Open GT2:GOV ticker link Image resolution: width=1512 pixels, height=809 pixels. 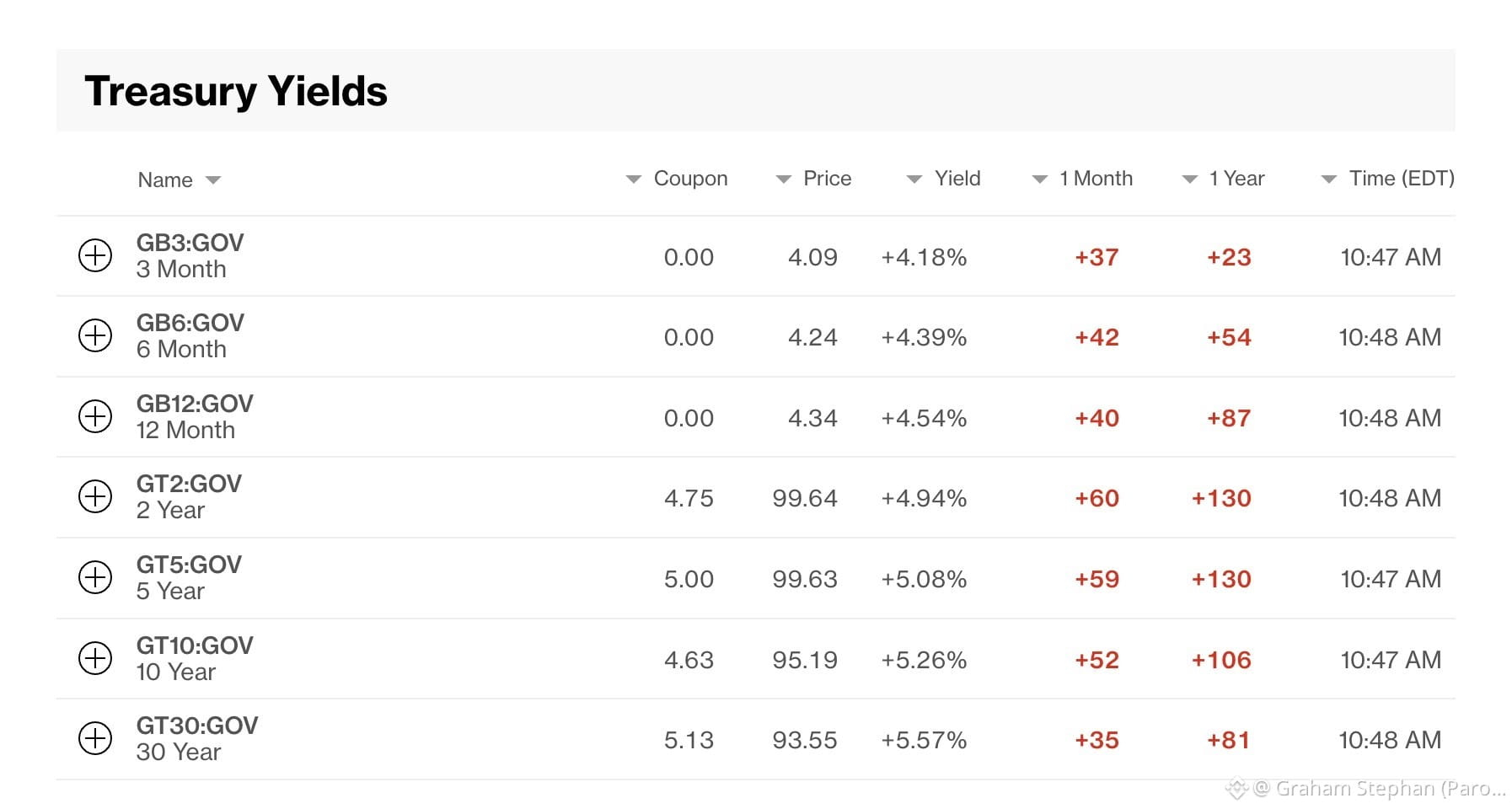click(189, 484)
